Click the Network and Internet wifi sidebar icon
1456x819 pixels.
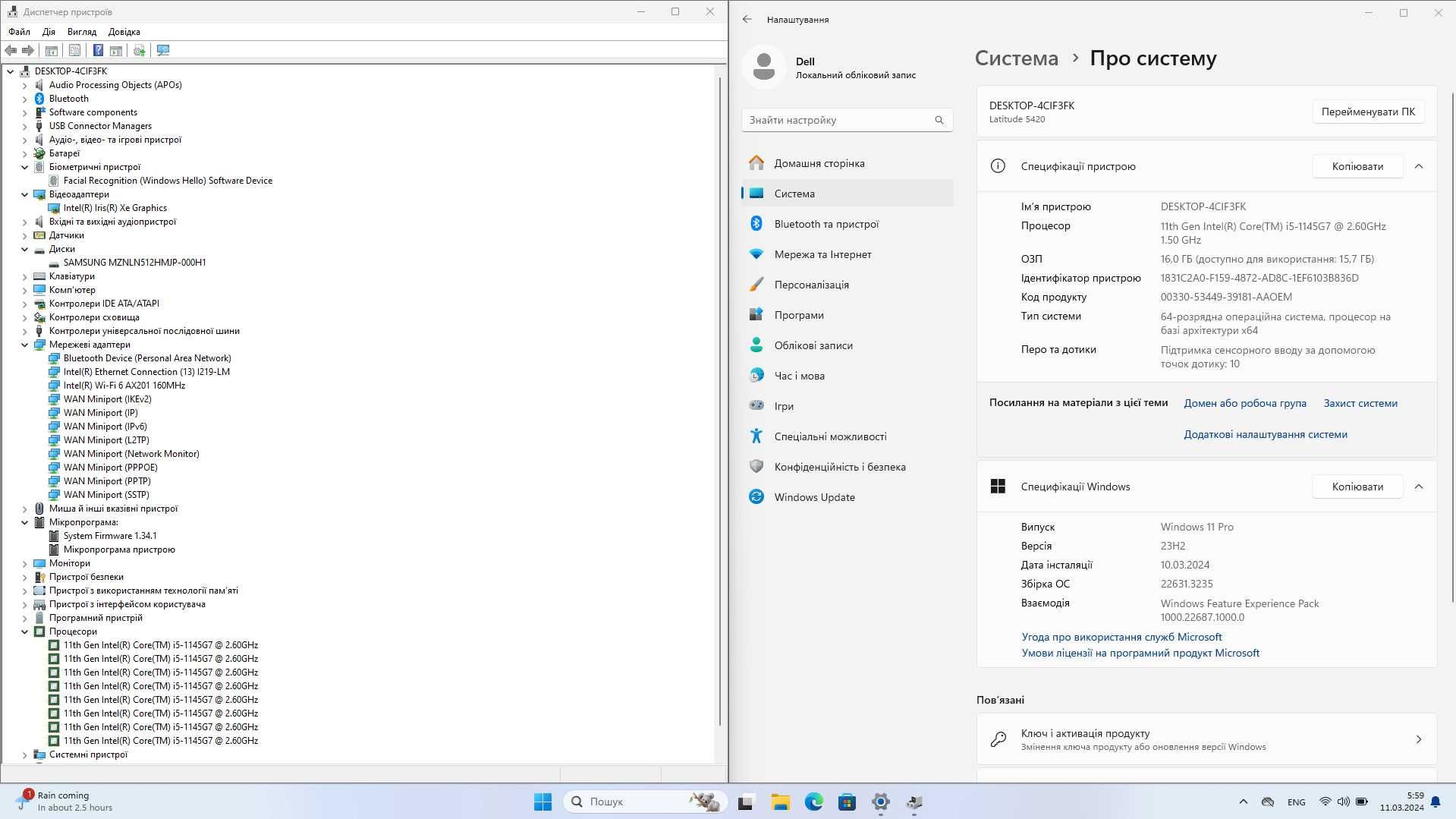(756, 254)
